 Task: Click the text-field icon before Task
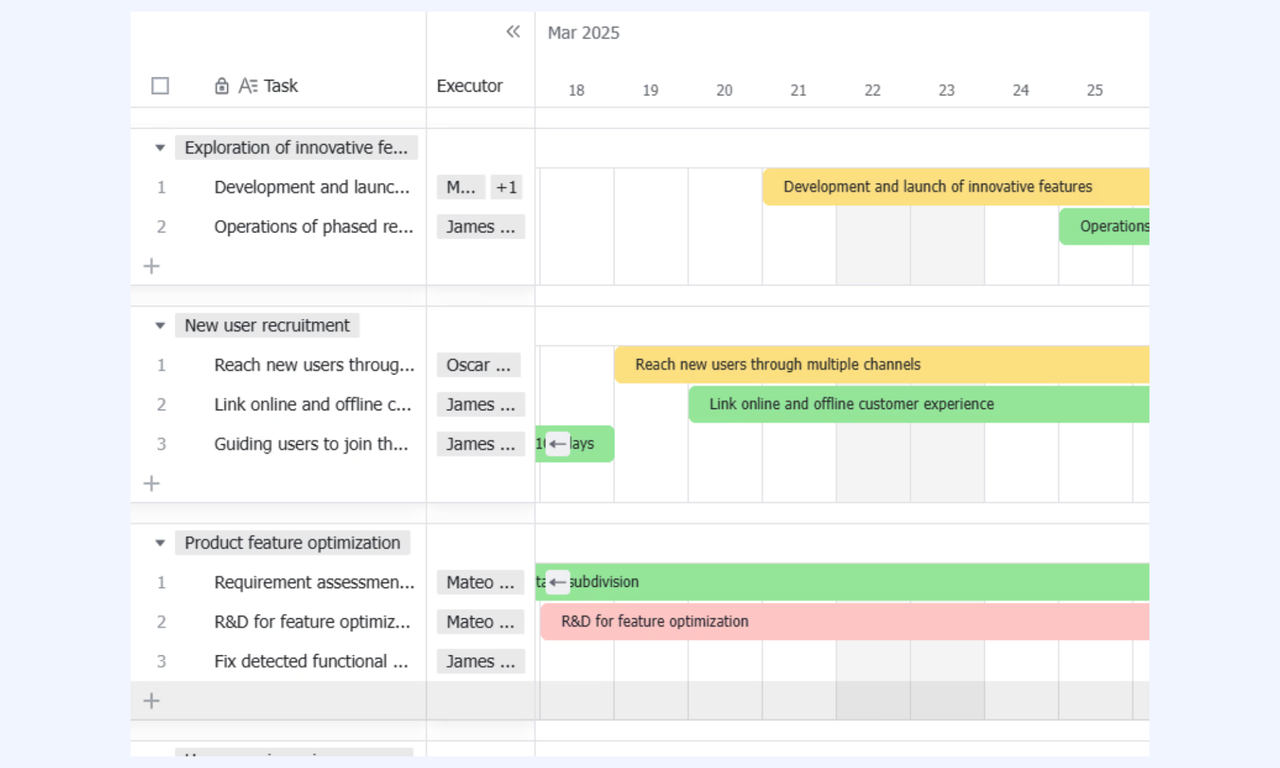click(x=248, y=86)
